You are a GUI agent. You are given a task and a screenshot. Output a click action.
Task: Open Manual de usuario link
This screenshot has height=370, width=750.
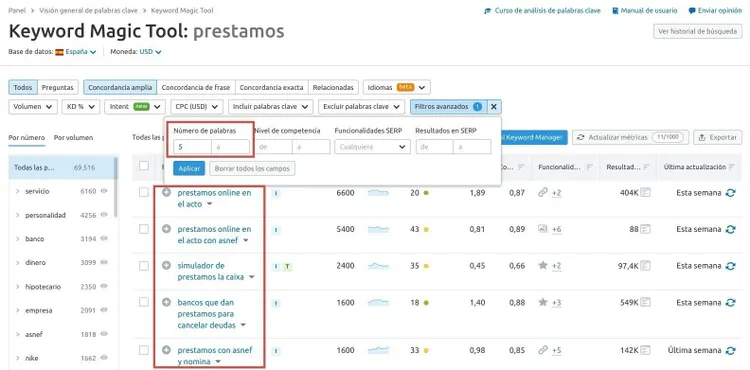(x=645, y=11)
